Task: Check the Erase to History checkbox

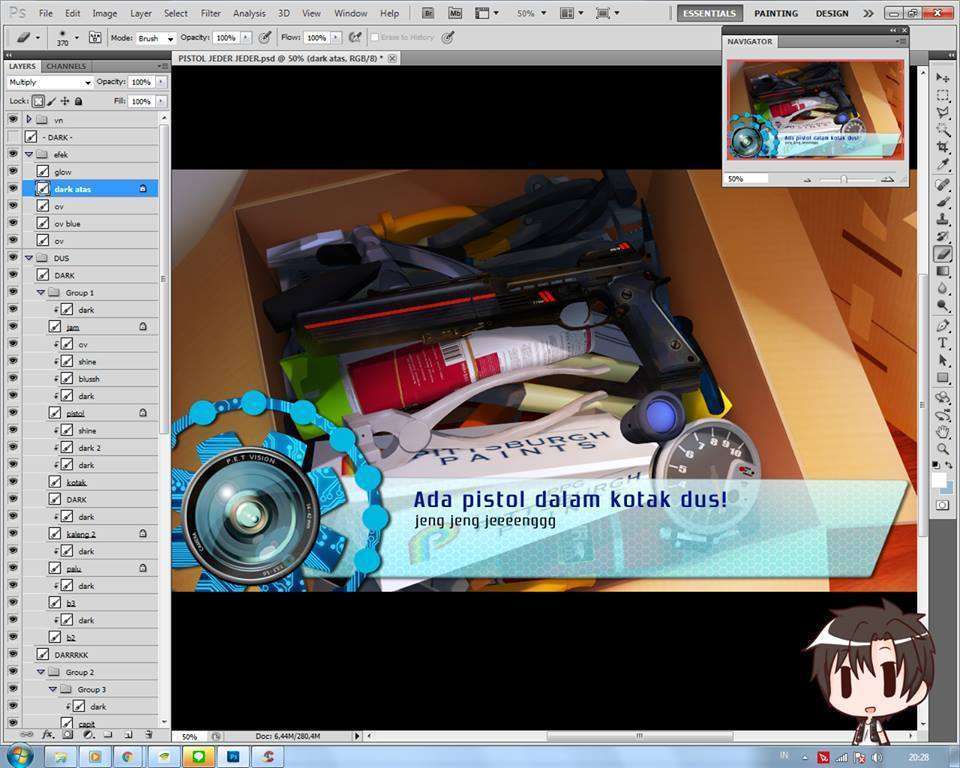Action: coord(375,37)
